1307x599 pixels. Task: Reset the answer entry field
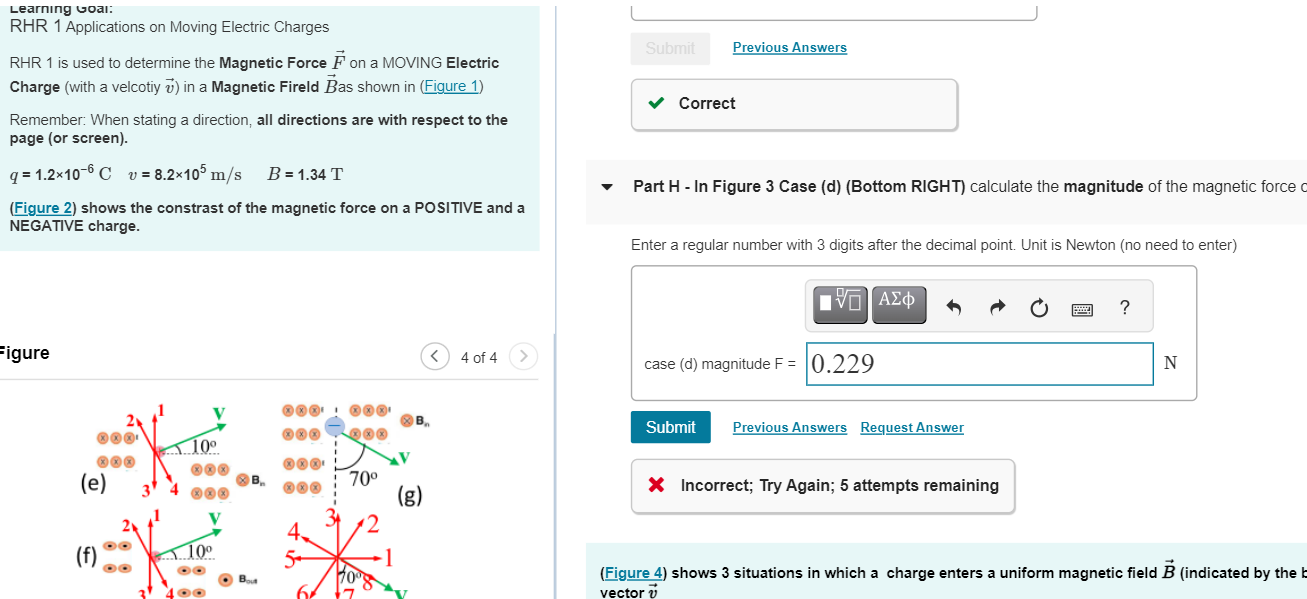click(1039, 308)
